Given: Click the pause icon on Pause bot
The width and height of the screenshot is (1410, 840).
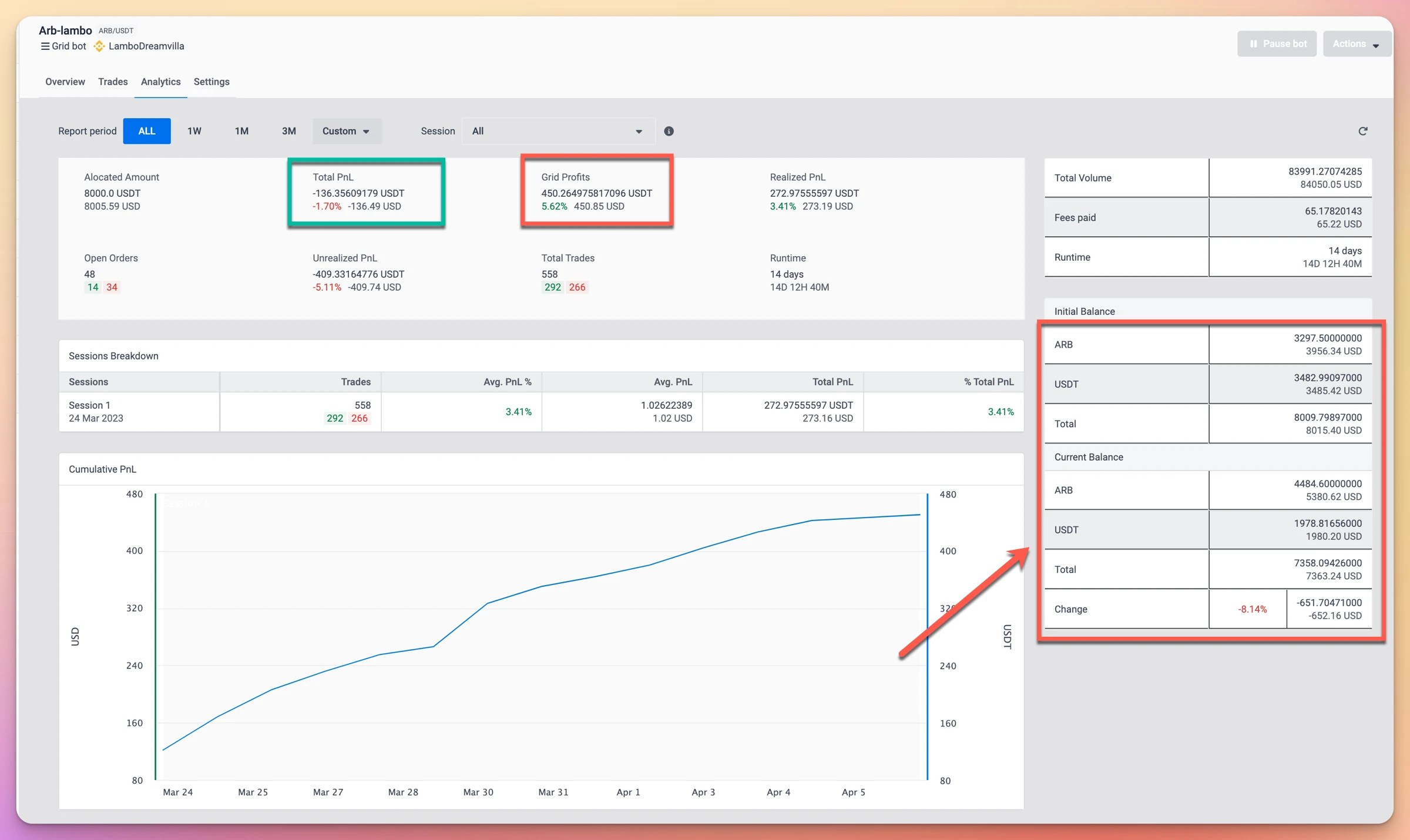Looking at the screenshot, I should pos(1253,44).
